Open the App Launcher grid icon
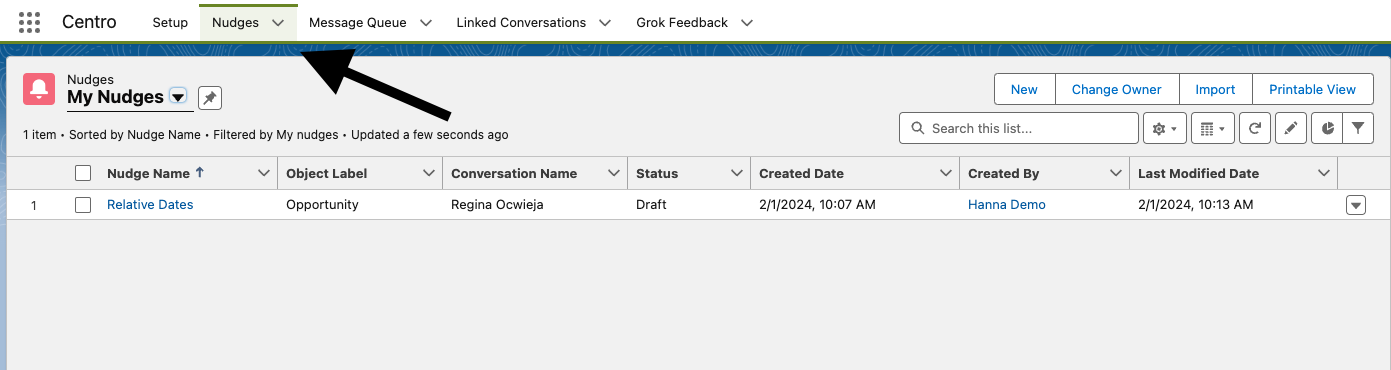 coord(30,22)
